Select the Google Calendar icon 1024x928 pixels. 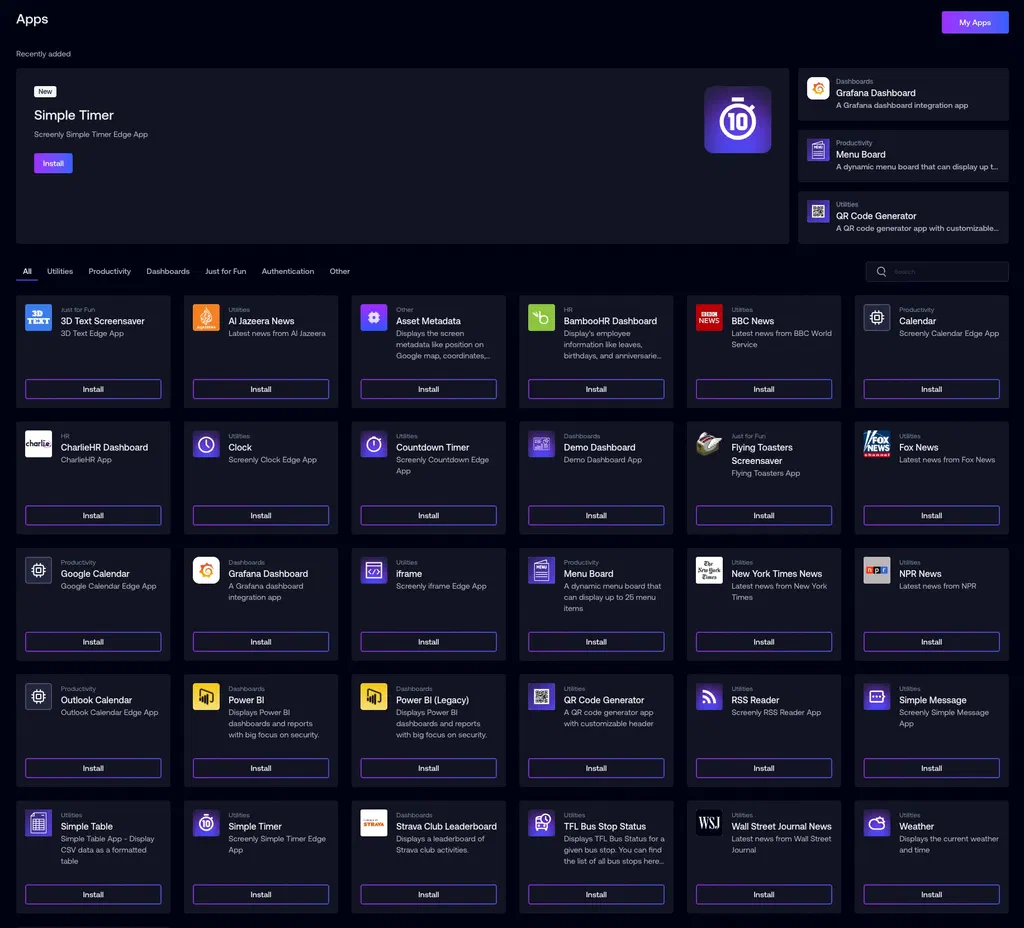tap(39, 570)
